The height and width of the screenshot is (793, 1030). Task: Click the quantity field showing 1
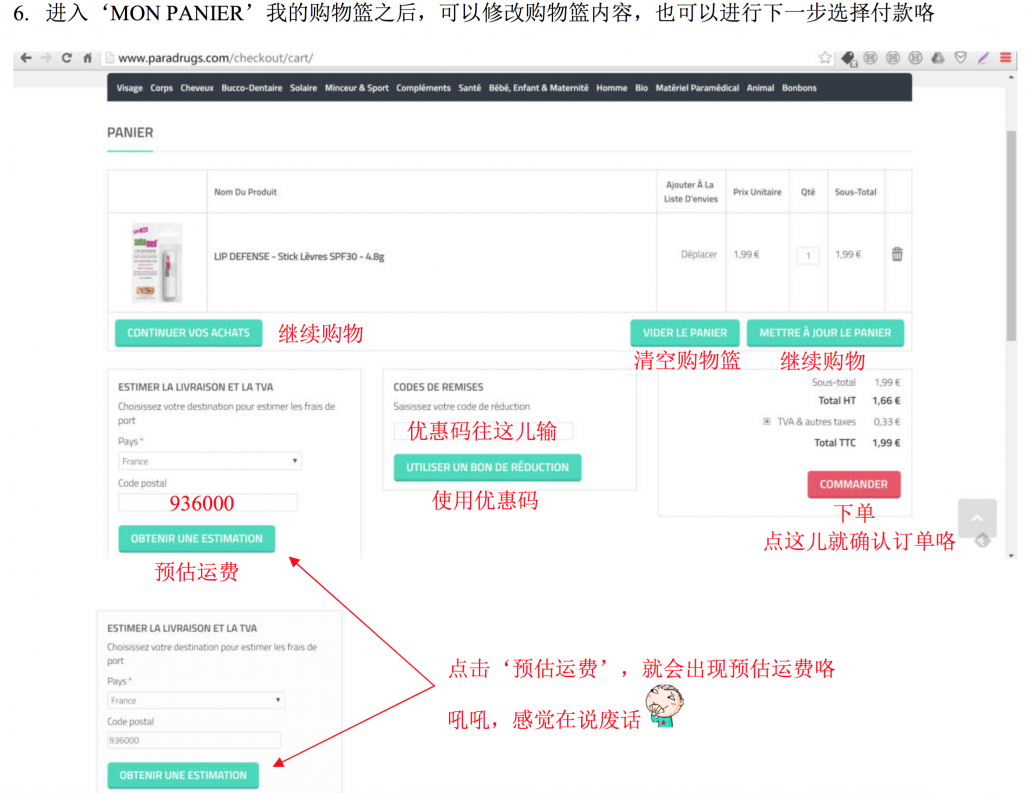click(x=807, y=256)
